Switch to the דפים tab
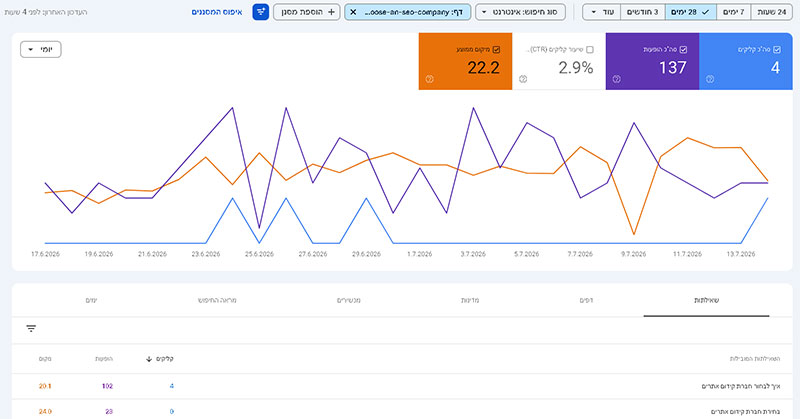This screenshot has width=800, height=419. click(586, 301)
